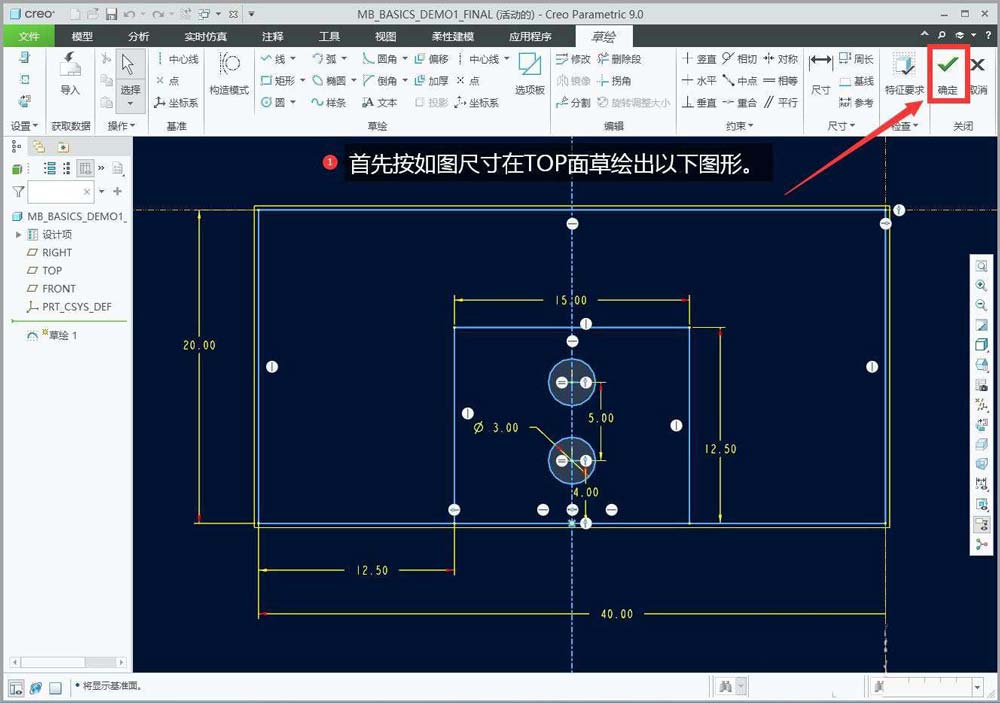1000x703 pixels.
Task: Expand the 圆角 tool dropdown arrow
Action: pos(405,59)
